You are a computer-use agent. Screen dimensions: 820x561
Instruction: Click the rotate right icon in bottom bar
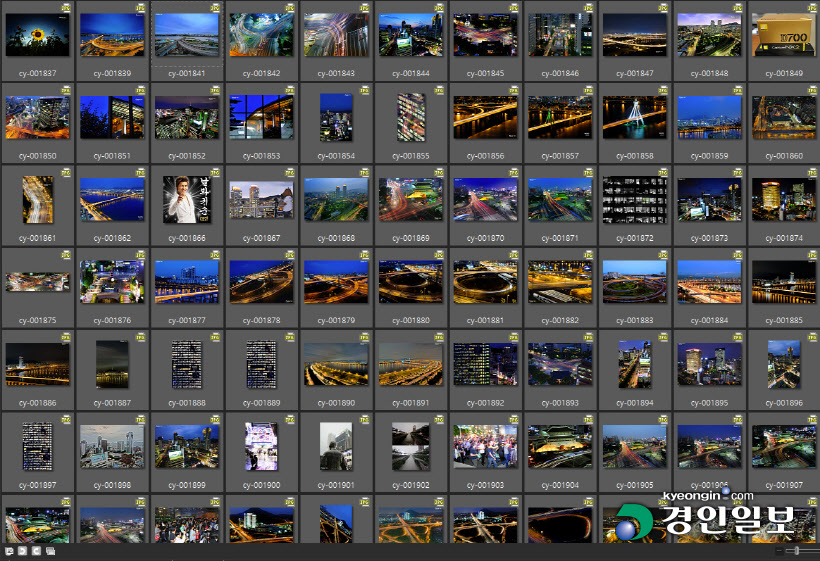coord(35,551)
